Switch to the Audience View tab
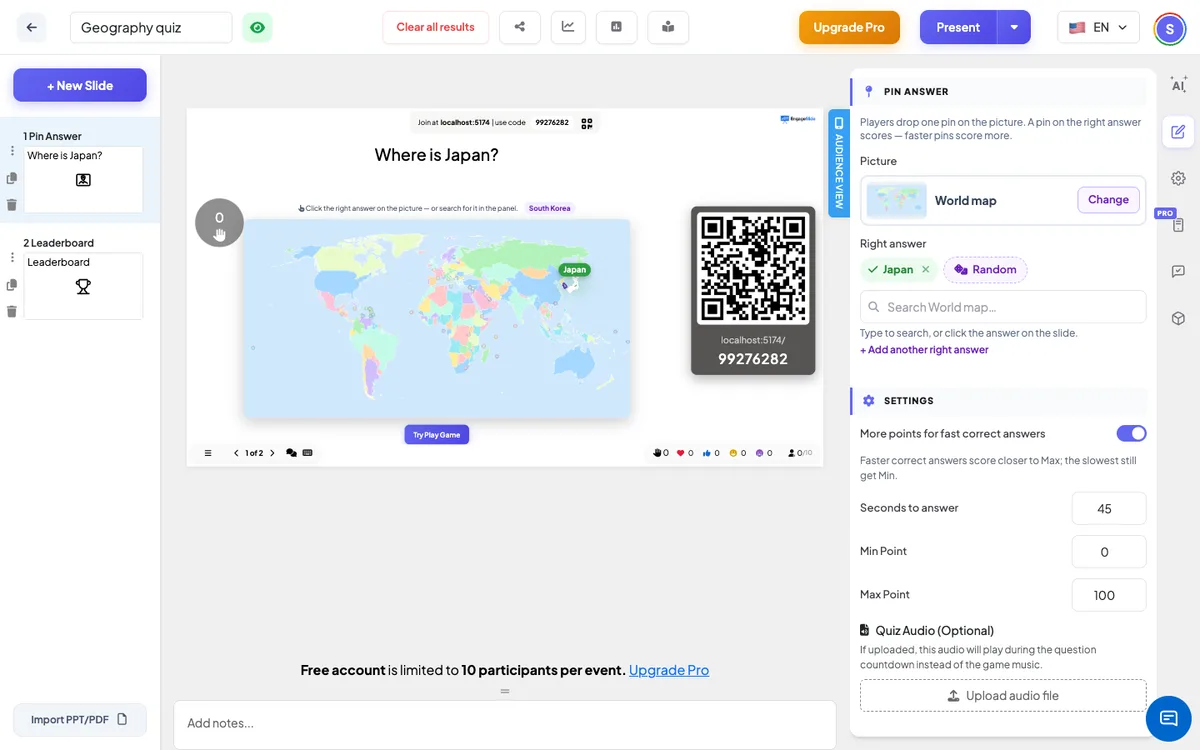This screenshot has height=750, width=1200. click(839, 165)
